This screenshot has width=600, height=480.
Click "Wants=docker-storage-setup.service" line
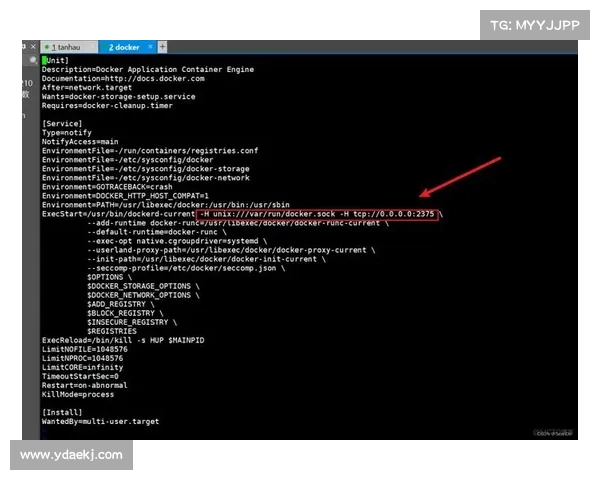[x=119, y=96]
